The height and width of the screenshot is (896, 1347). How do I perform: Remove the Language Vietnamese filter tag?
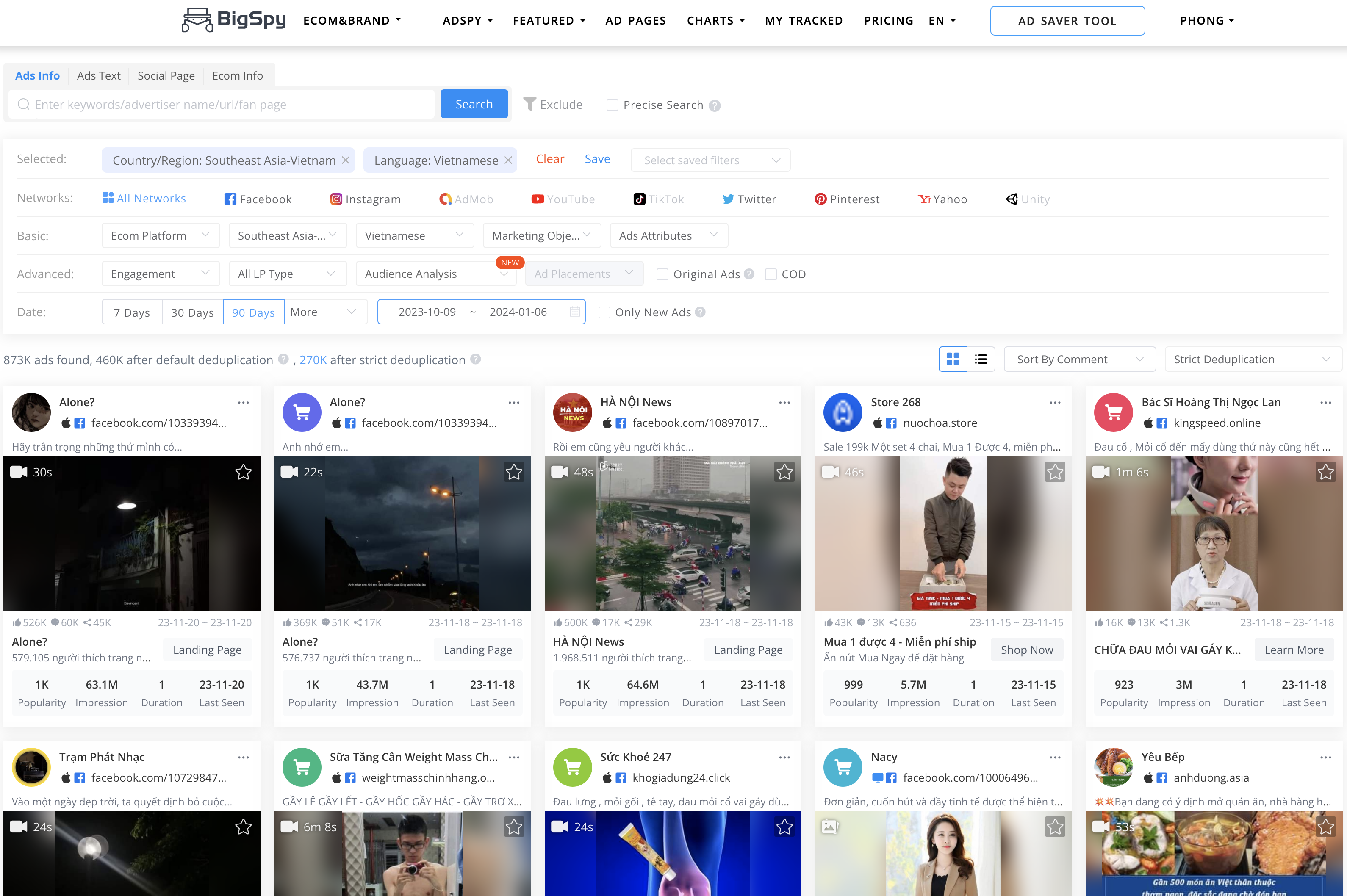tap(508, 160)
